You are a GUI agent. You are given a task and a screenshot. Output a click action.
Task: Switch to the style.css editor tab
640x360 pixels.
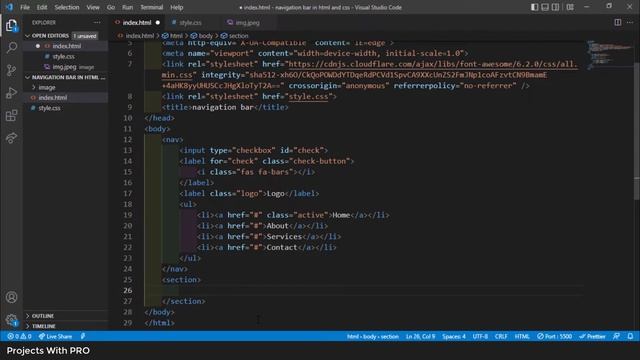coord(190,22)
